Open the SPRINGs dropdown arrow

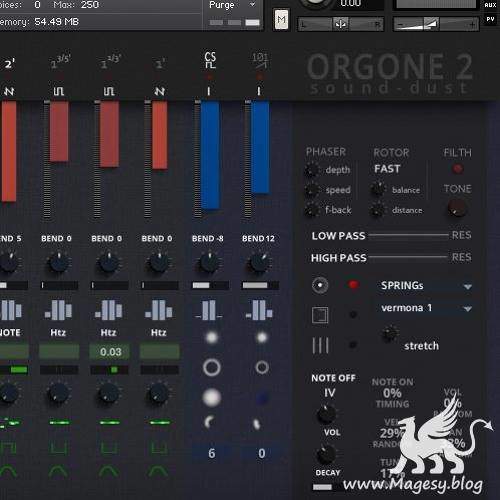(x=468, y=286)
